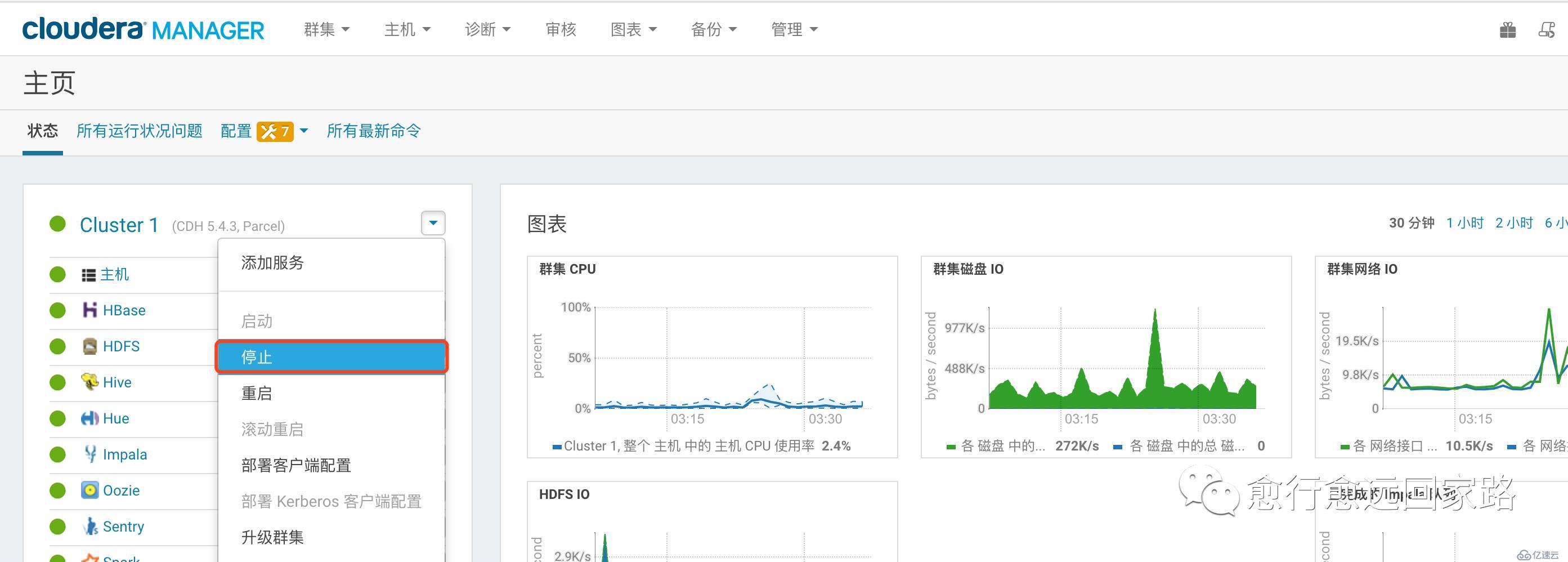Click the HDFS service icon
This screenshot has height=562, width=1568.
[x=90, y=346]
